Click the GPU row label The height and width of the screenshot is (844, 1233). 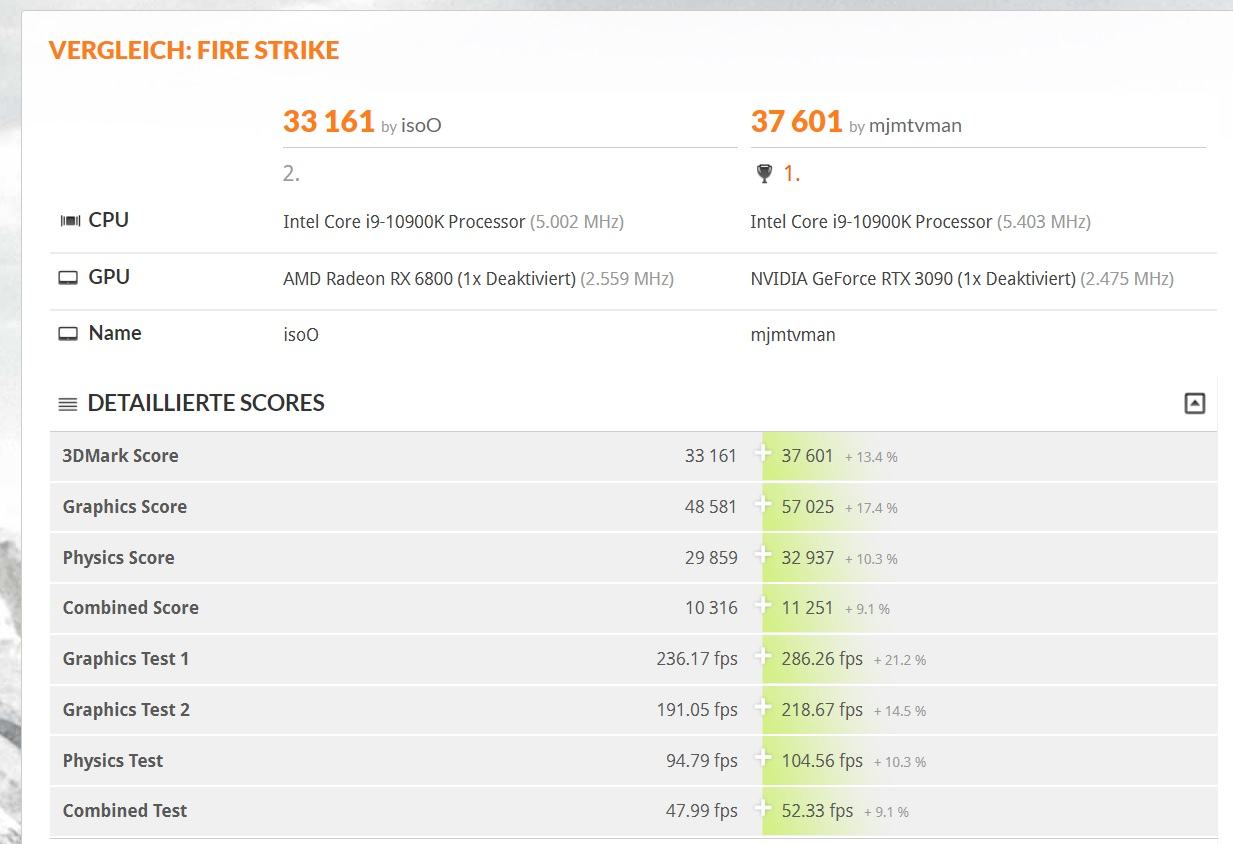click(109, 277)
